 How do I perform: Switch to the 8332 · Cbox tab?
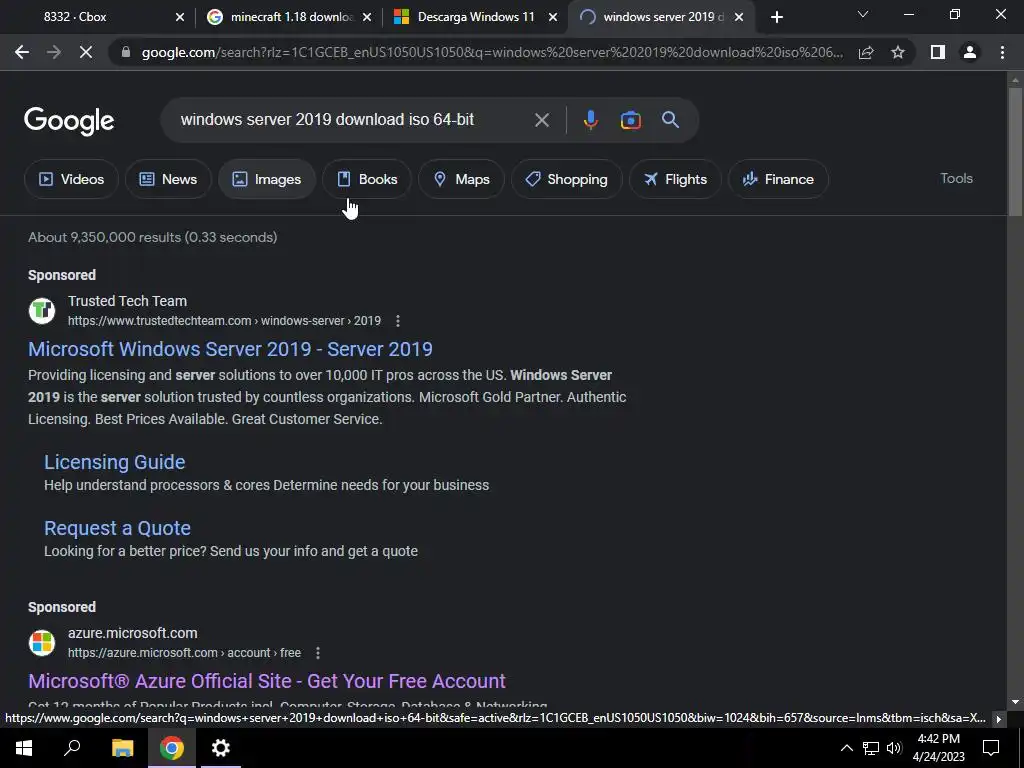98,17
